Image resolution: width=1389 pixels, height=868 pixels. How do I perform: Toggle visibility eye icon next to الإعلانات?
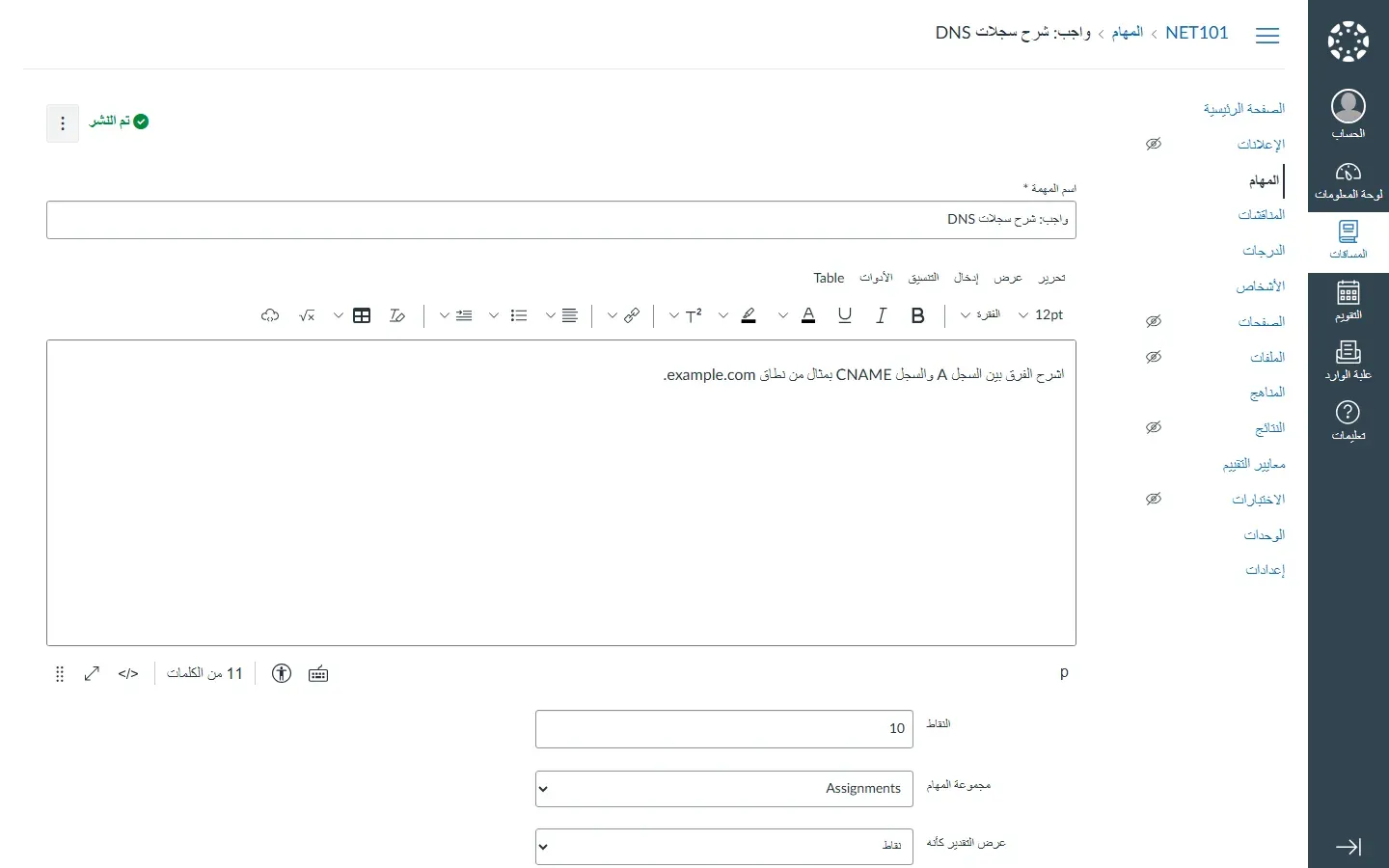pyautogui.click(x=1154, y=144)
